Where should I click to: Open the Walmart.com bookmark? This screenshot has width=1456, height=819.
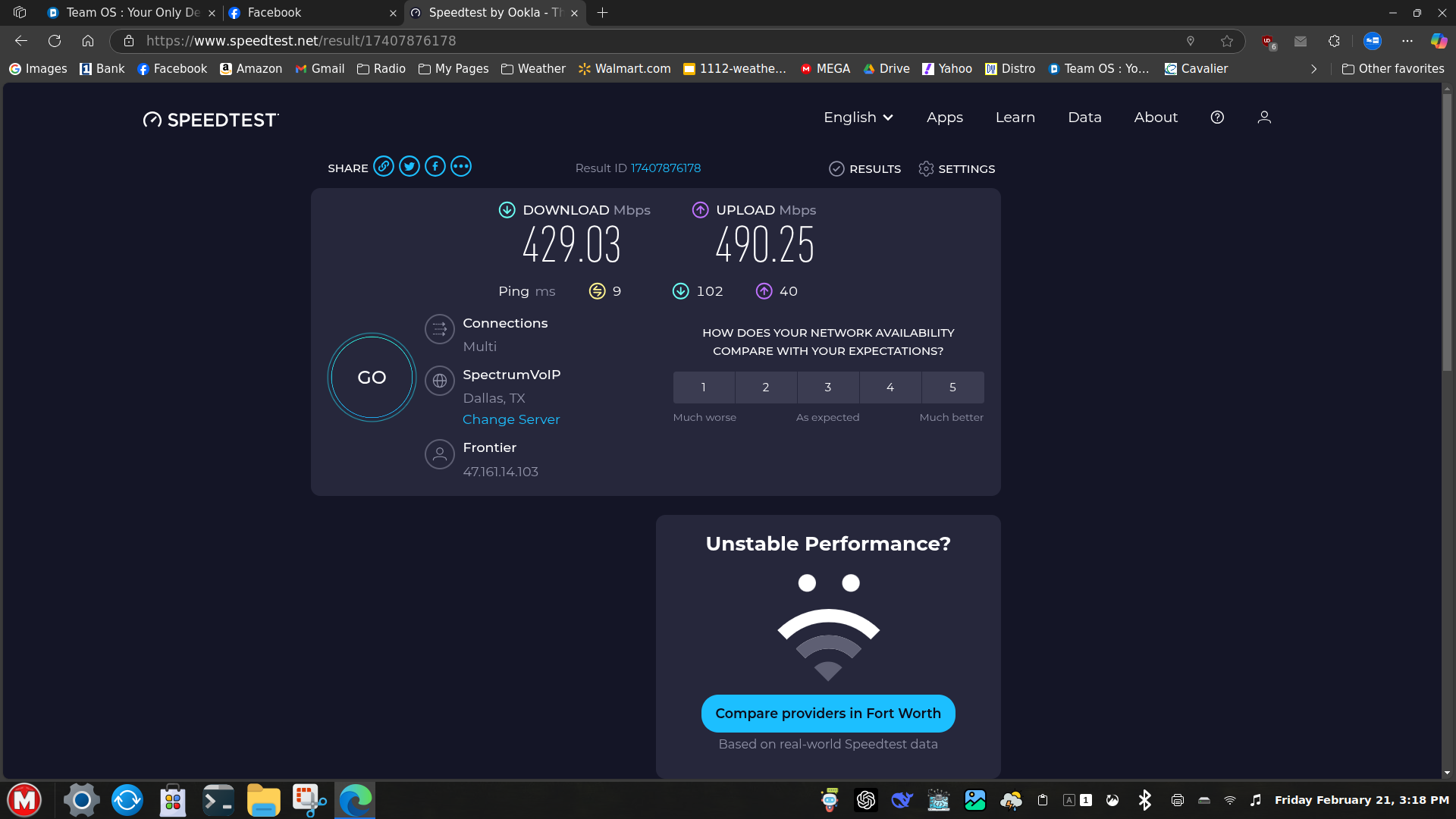point(625,69)
